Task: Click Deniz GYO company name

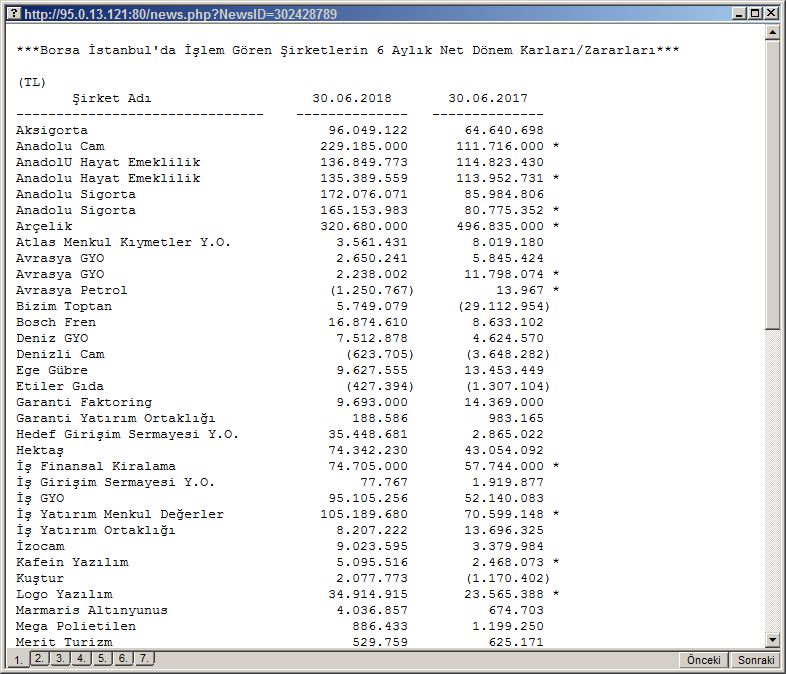Action: pos(52,339)
